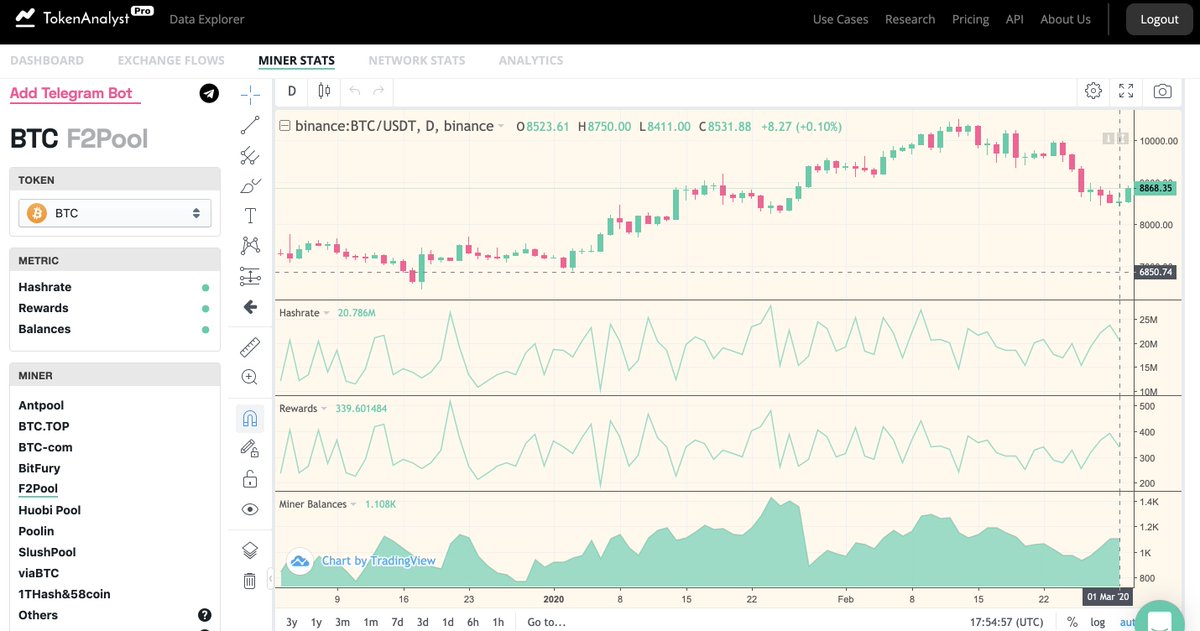
Task: Set the 7d time range
Action: (x=397, y=622)
